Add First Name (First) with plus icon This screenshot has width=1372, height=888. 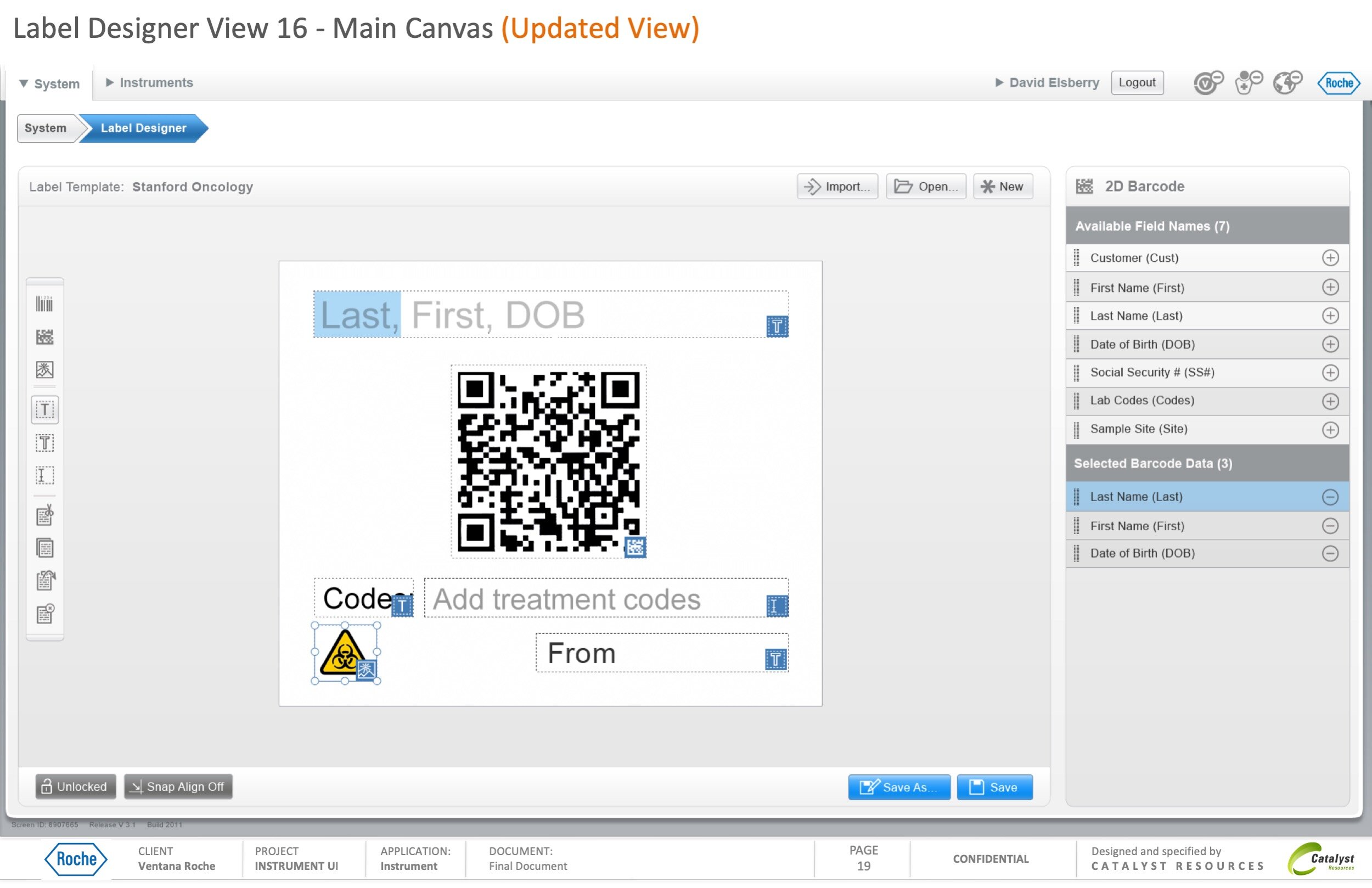coord(1330,287)
